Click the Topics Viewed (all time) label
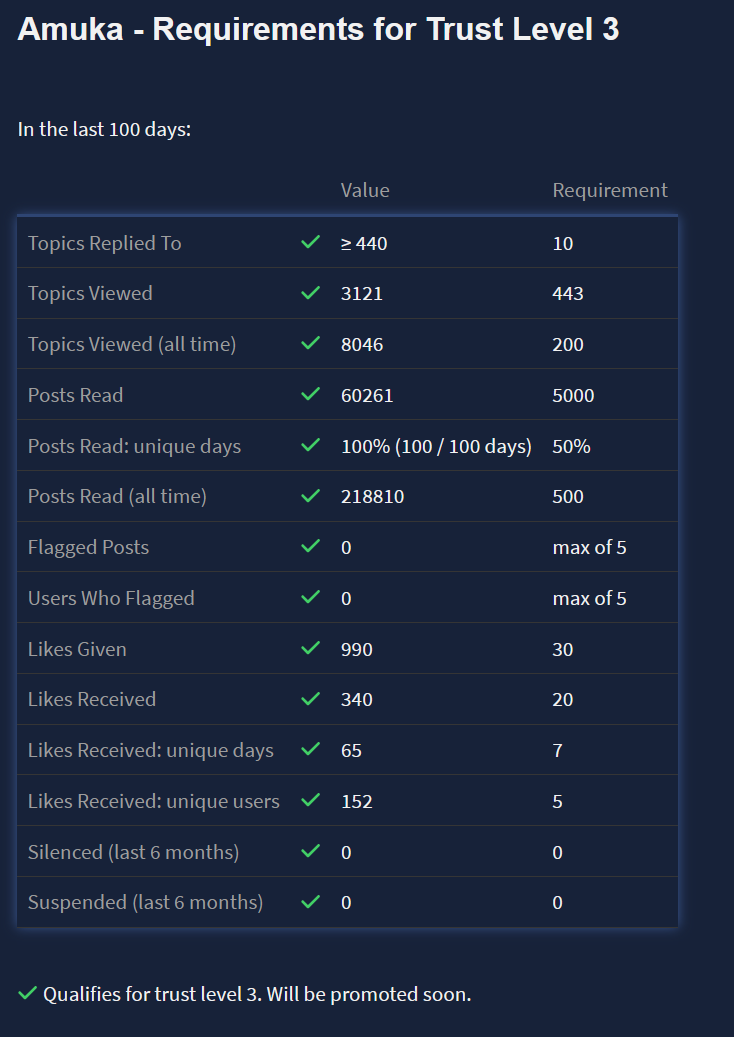This screenshot has height=1037, width=734. point(132,344)
